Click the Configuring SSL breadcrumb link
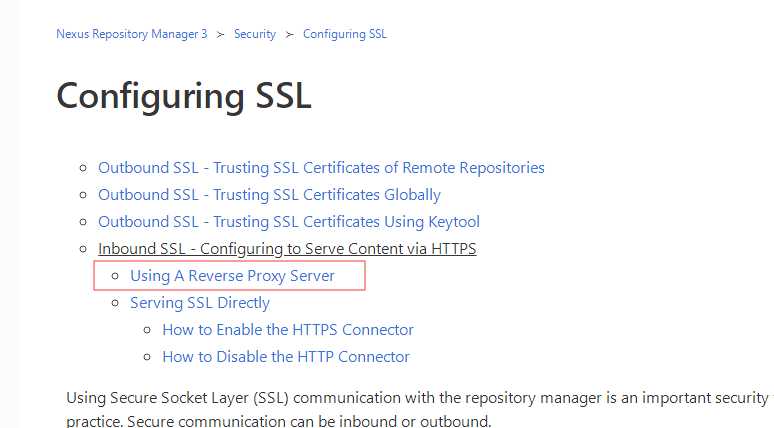Screen dimensions: 774x428 coord(345,34)
